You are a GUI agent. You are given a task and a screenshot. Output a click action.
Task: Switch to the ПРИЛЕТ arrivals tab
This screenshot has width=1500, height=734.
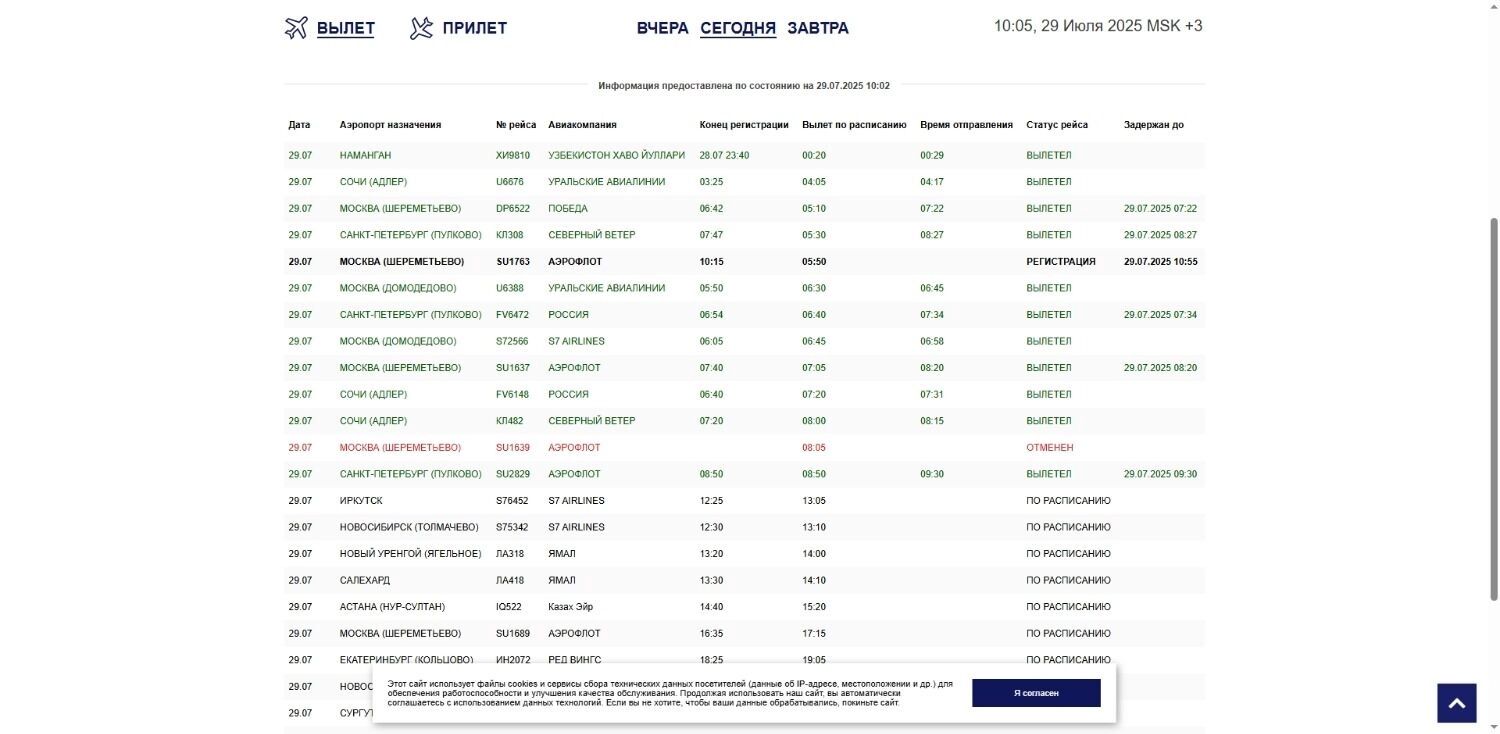click(475, 28)
